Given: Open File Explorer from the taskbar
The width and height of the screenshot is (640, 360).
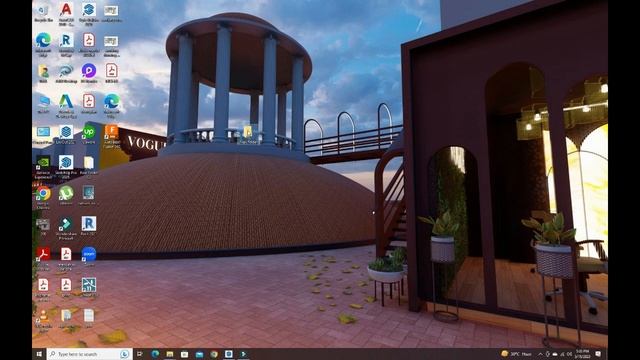Looking at the screenshot, I should [x=170, y=354].
